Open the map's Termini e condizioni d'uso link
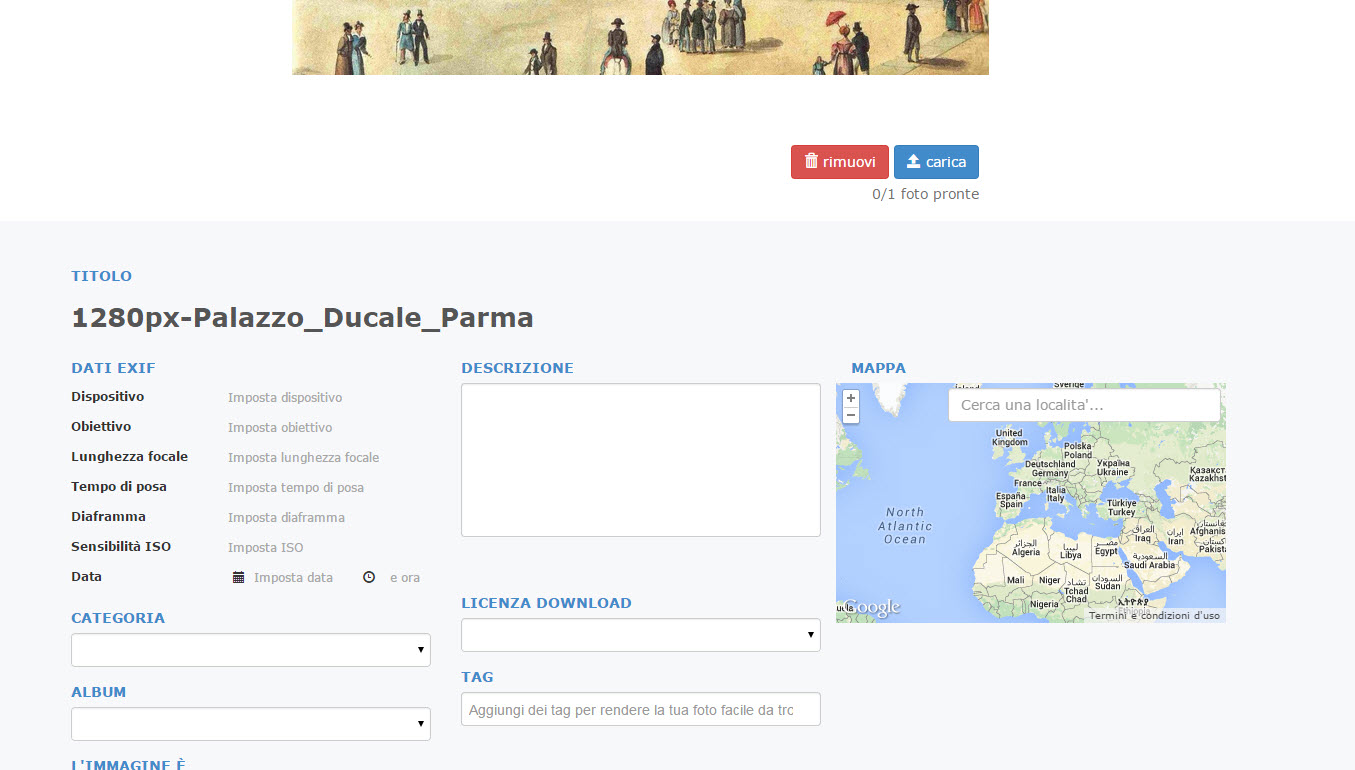The height and width of the screenshot is (770, 1355). tap(1154, 616)
